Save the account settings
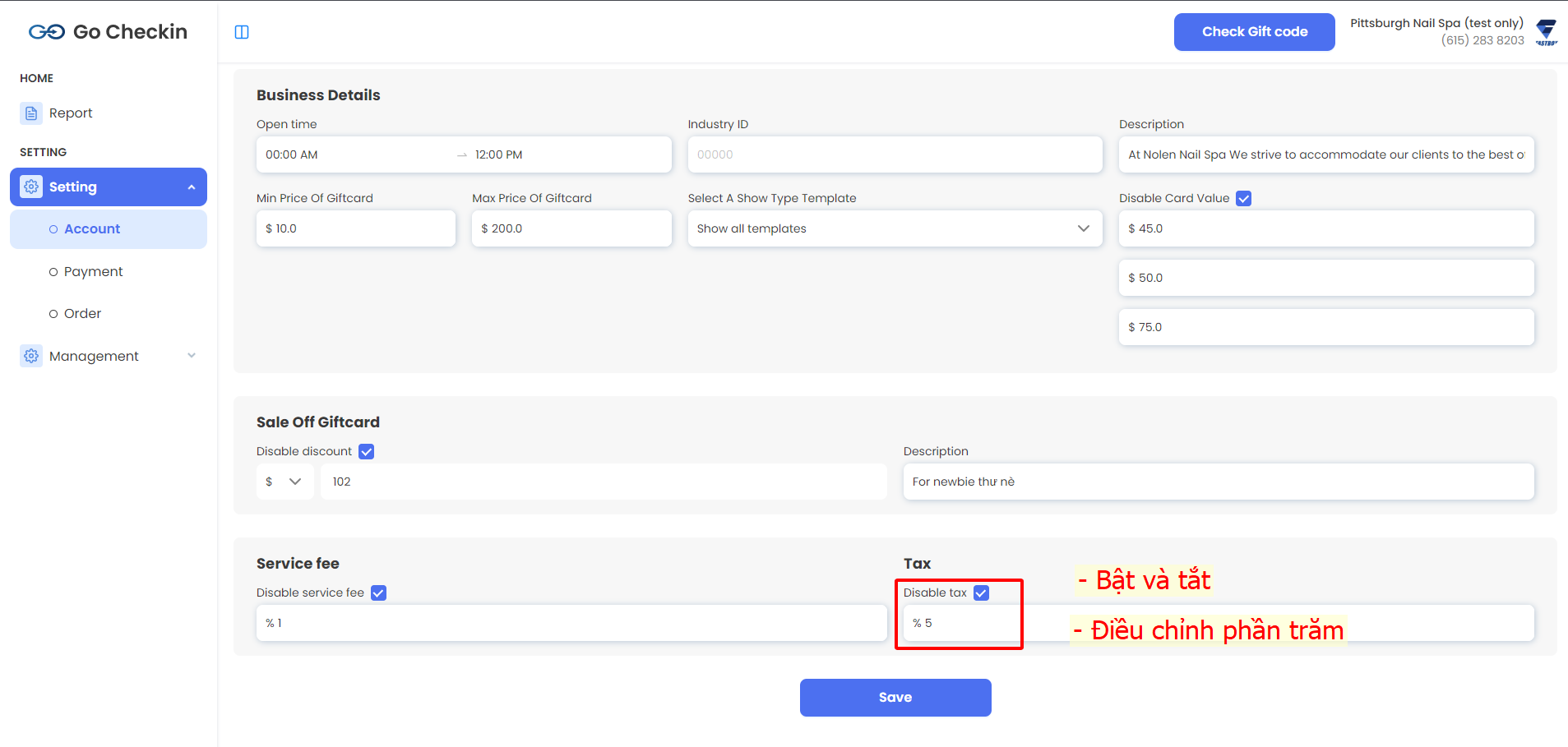This screenshot has width=1568, height=747. point(895,698)
